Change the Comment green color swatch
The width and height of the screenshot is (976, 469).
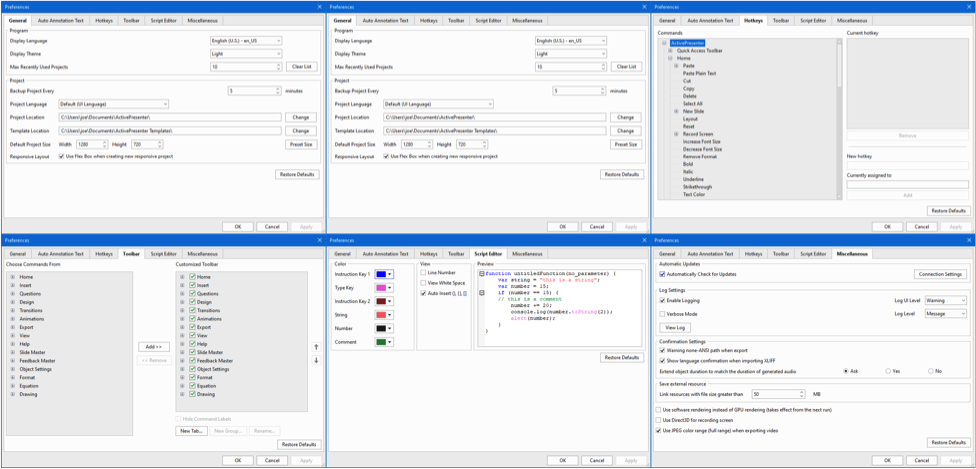[x=384, y=342]
